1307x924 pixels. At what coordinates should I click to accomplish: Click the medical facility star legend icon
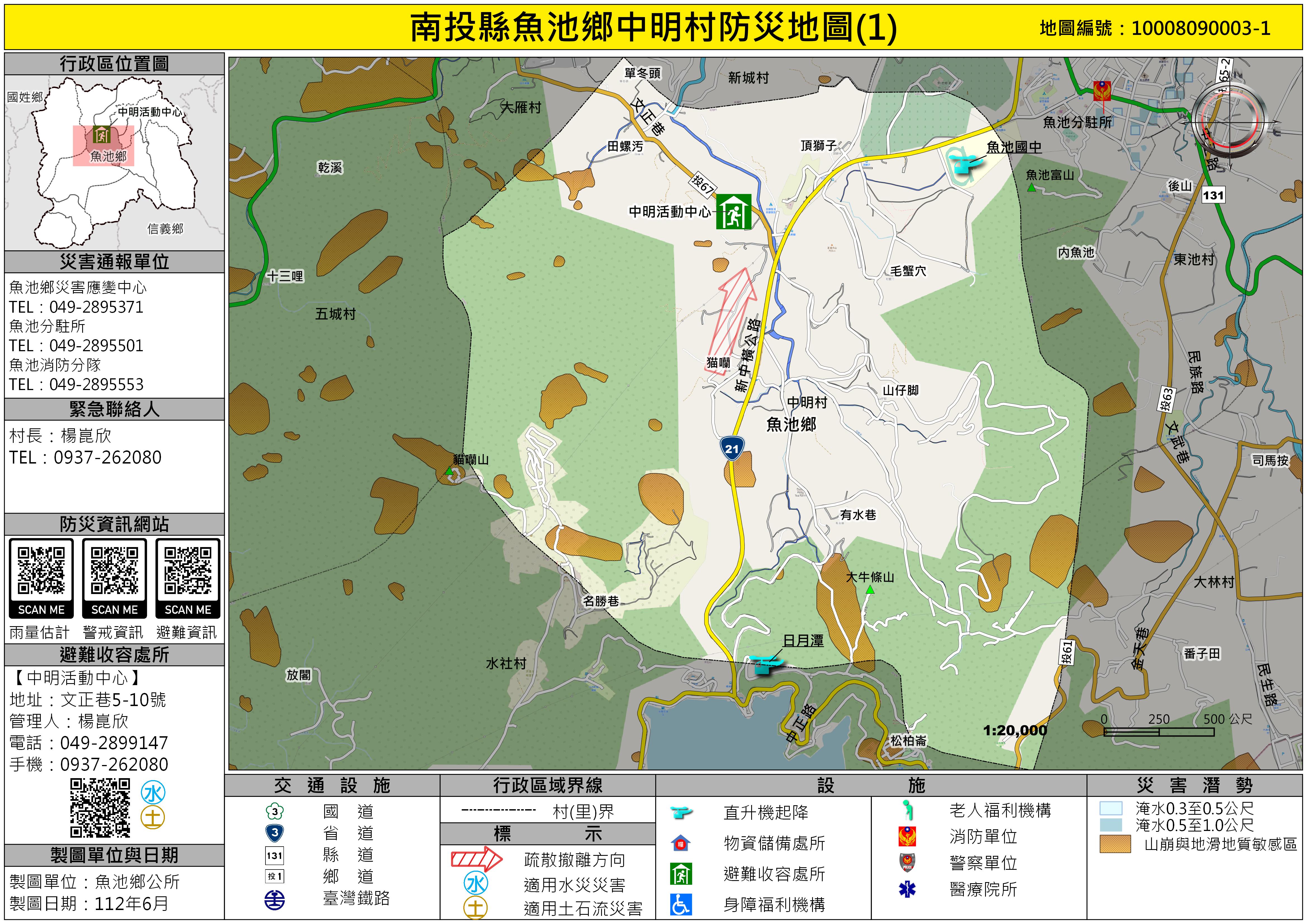[x=907, y=889]
